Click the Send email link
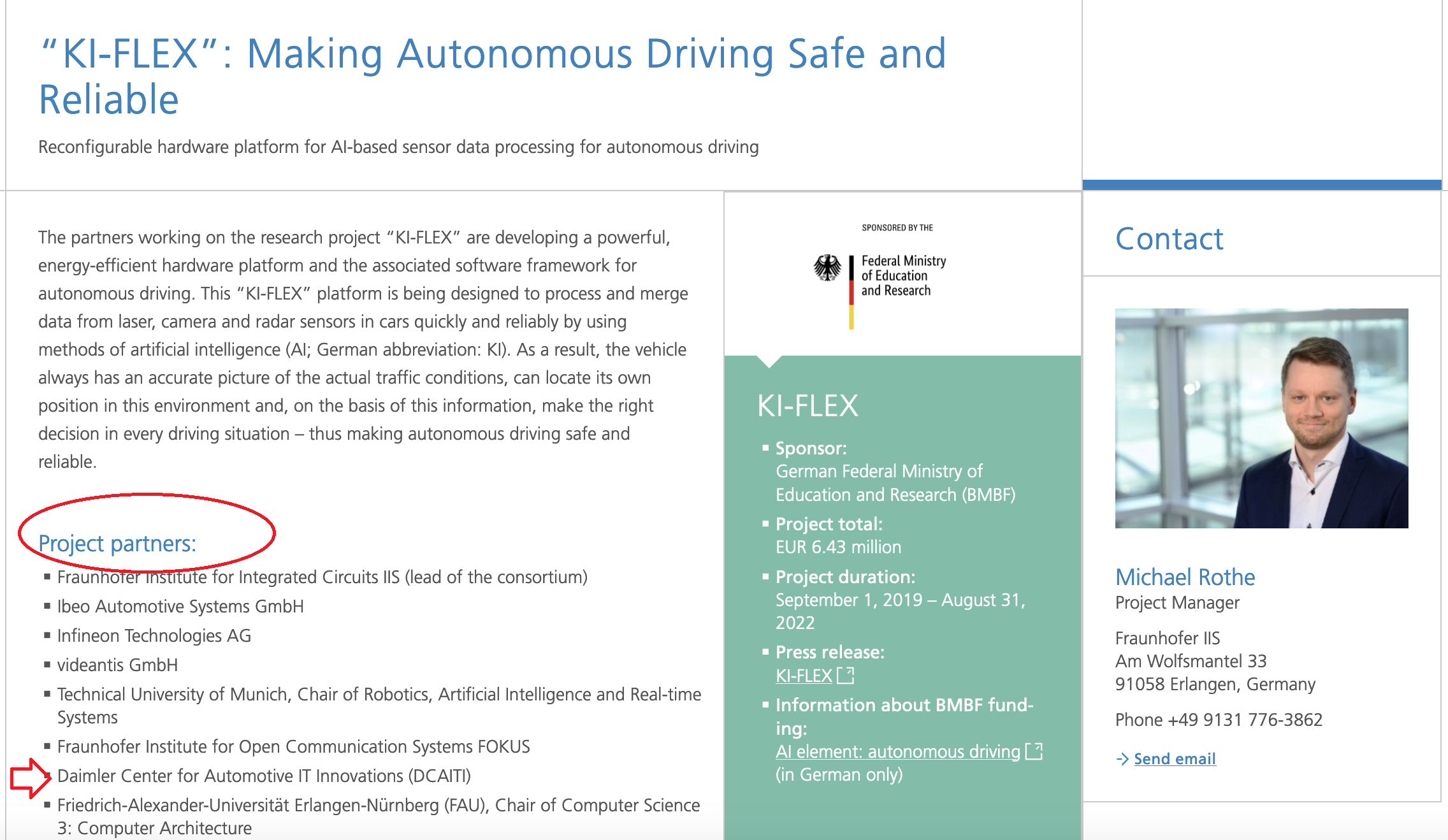1448x840 pixels. [1175, 758]
